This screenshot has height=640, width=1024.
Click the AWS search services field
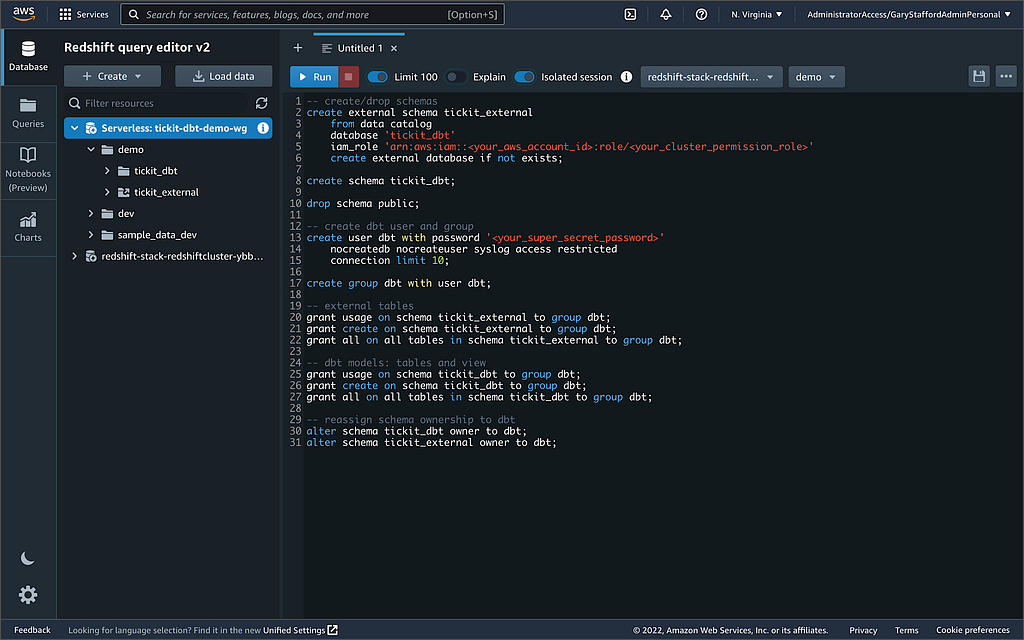[x=312, y=14]
